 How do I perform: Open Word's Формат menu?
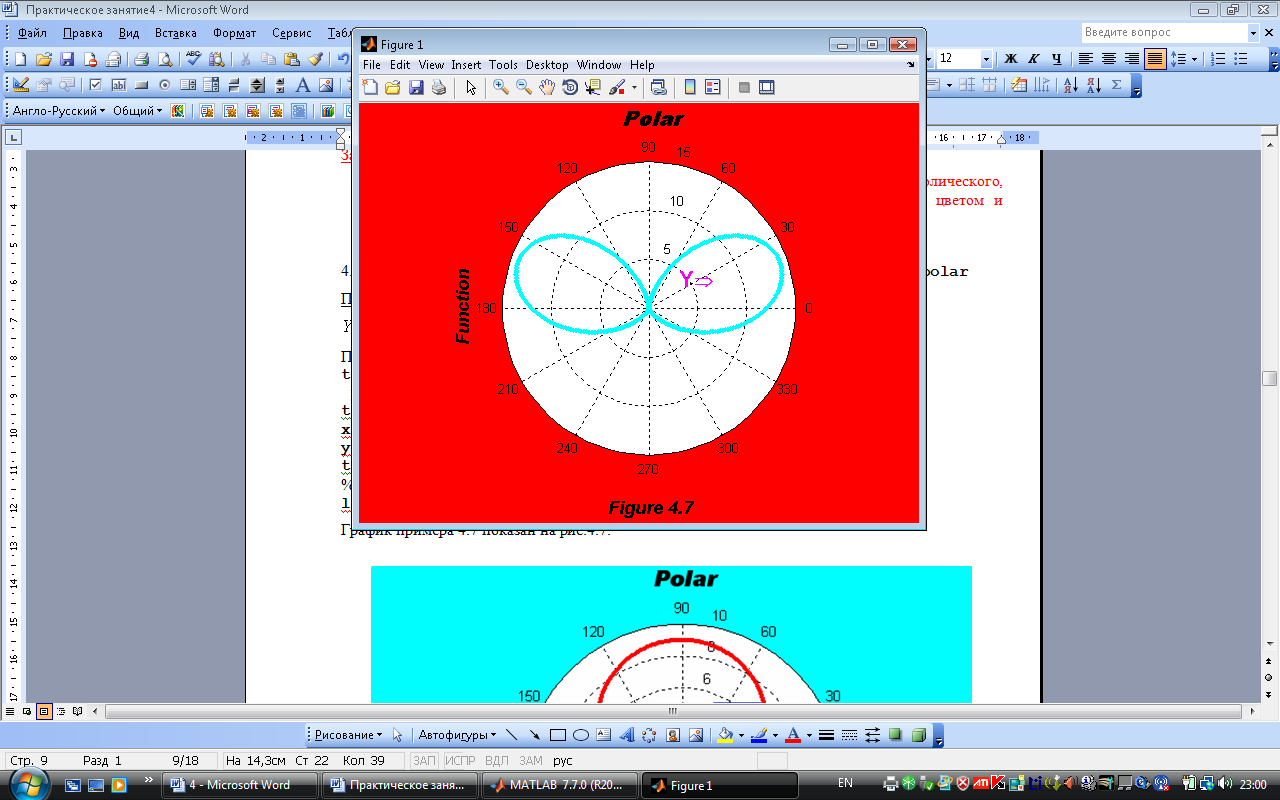click(x=233, y=33)
